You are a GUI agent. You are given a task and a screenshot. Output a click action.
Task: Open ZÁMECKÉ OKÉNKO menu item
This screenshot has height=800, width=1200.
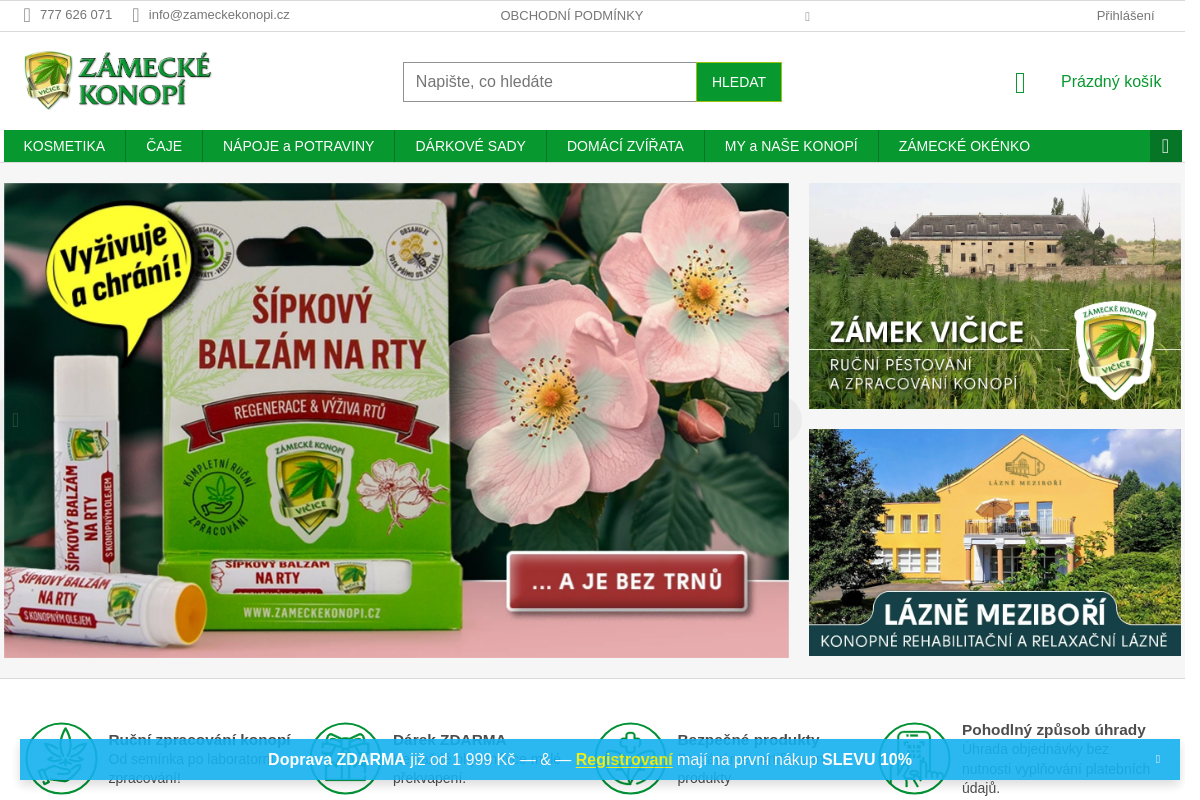click(x=964, y=146)
